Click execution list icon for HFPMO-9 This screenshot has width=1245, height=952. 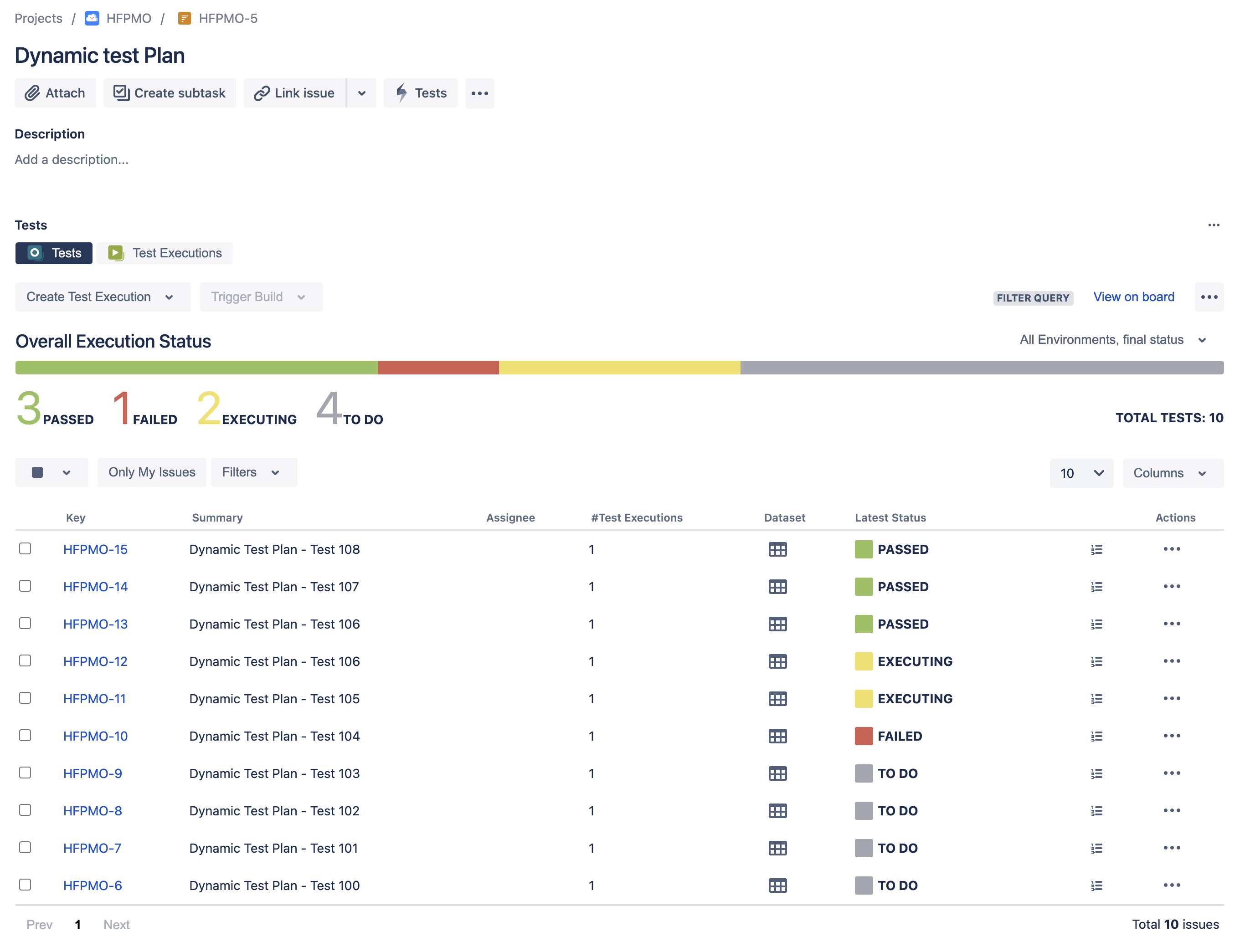tap(1096, 773)
